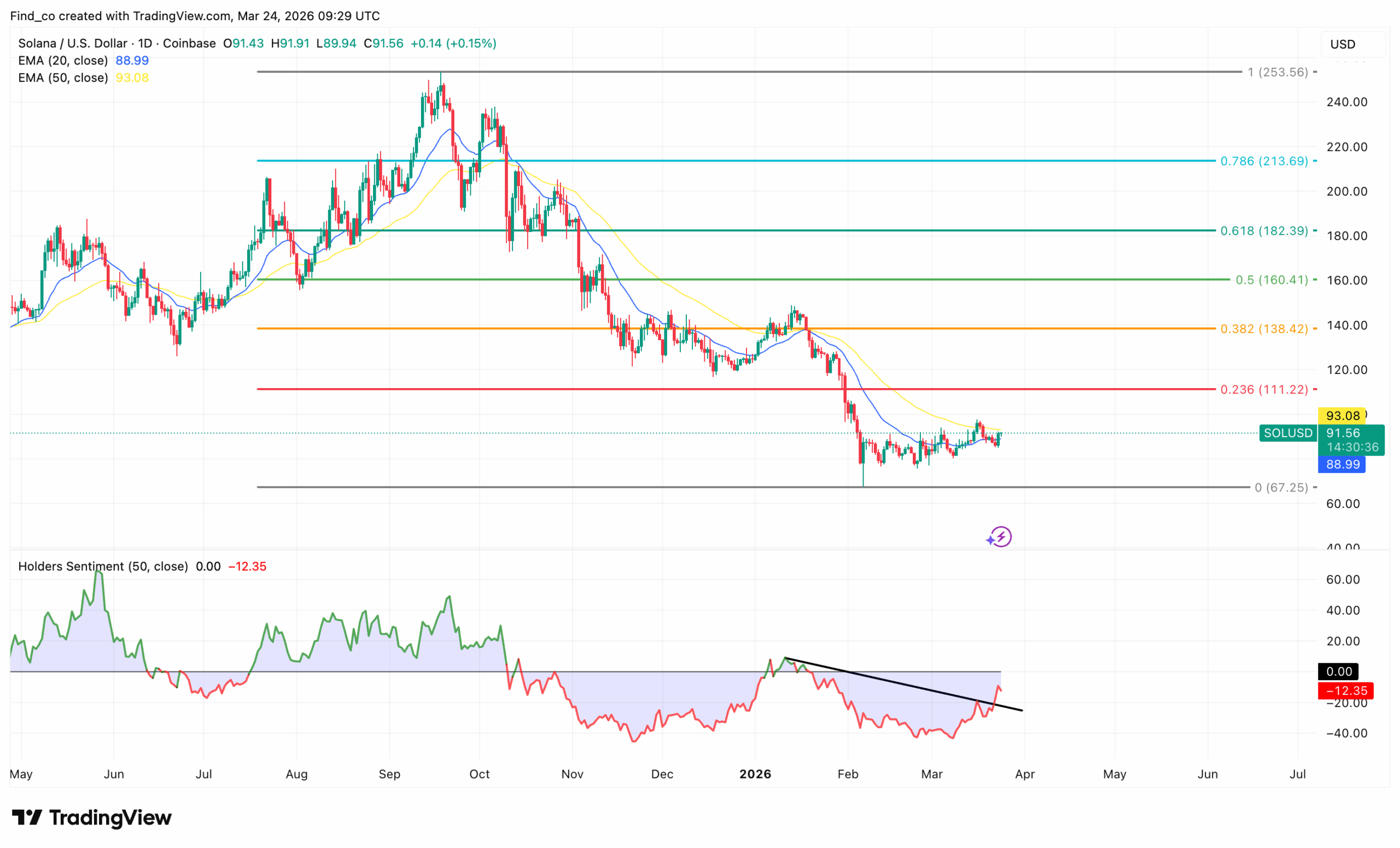Click the 240.00 price axis value
This screenshot has width=1400, height=848.
(x=1346, y=102)
